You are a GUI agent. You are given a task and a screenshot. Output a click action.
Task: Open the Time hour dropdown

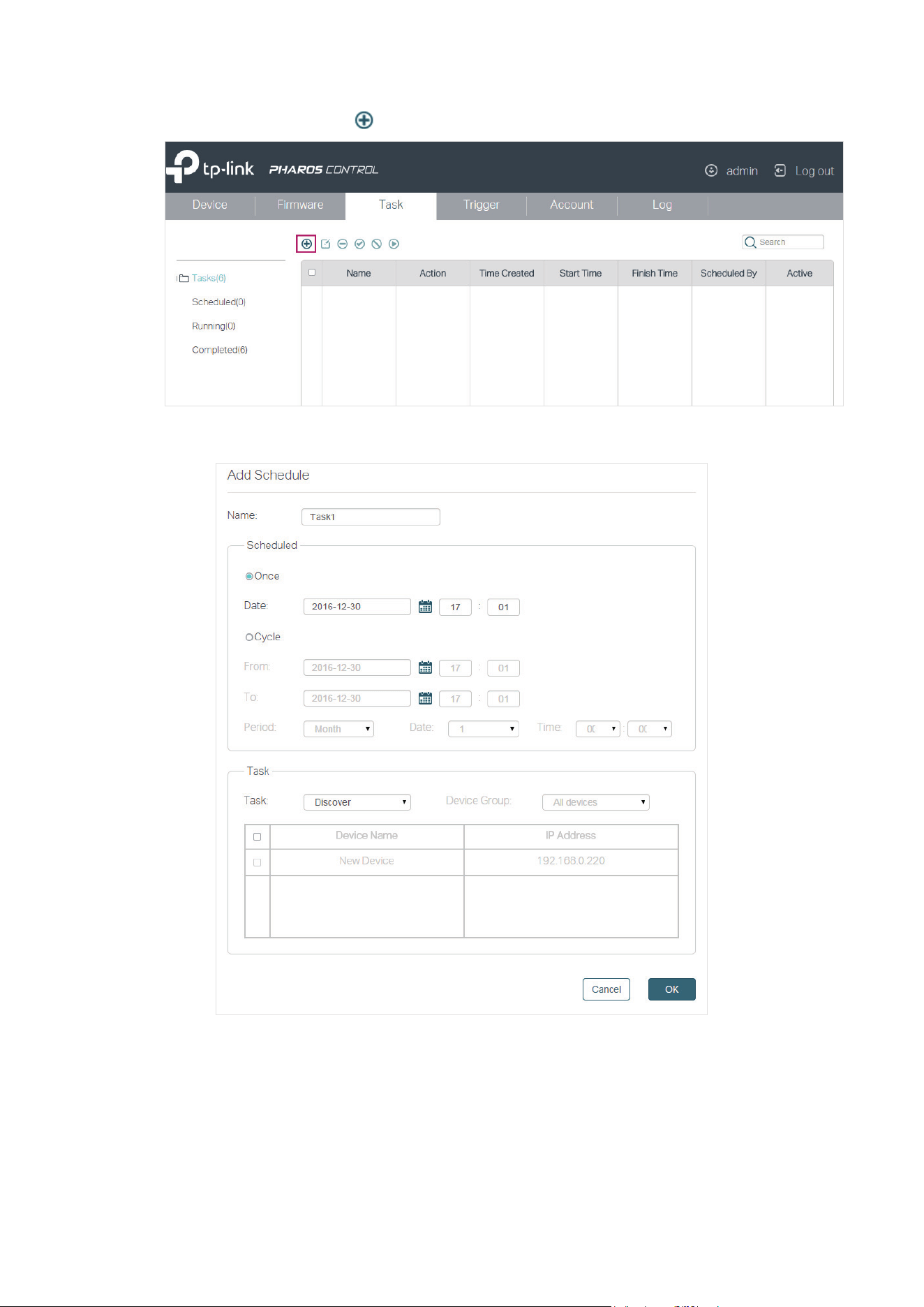(x=597, y=729)
